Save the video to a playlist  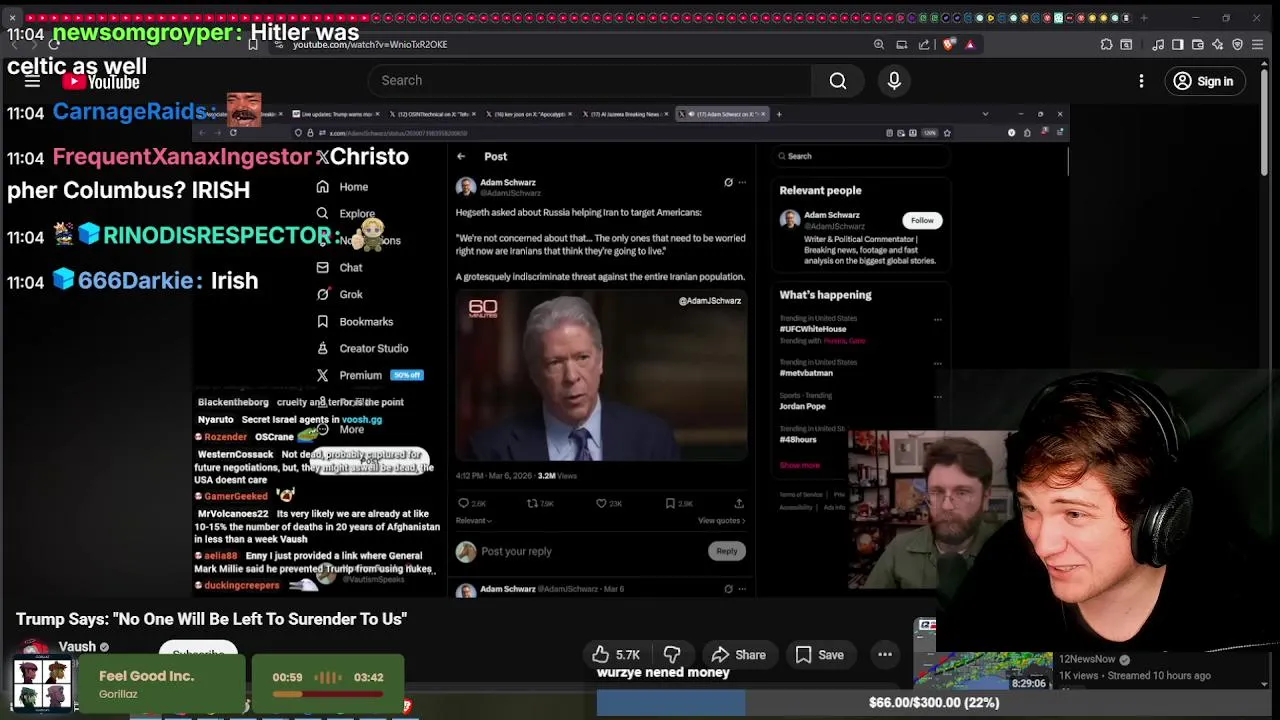pos(820,655)
